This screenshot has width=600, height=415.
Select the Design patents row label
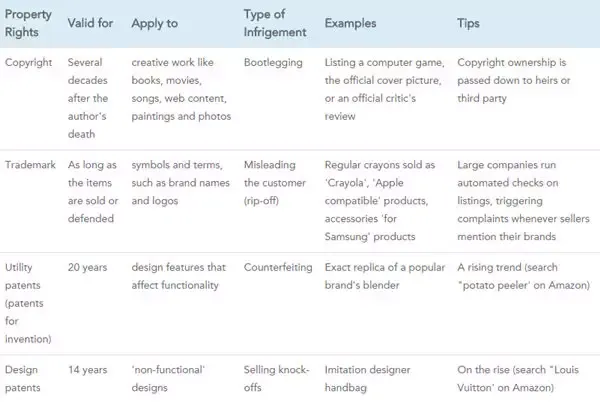point(23,379)
